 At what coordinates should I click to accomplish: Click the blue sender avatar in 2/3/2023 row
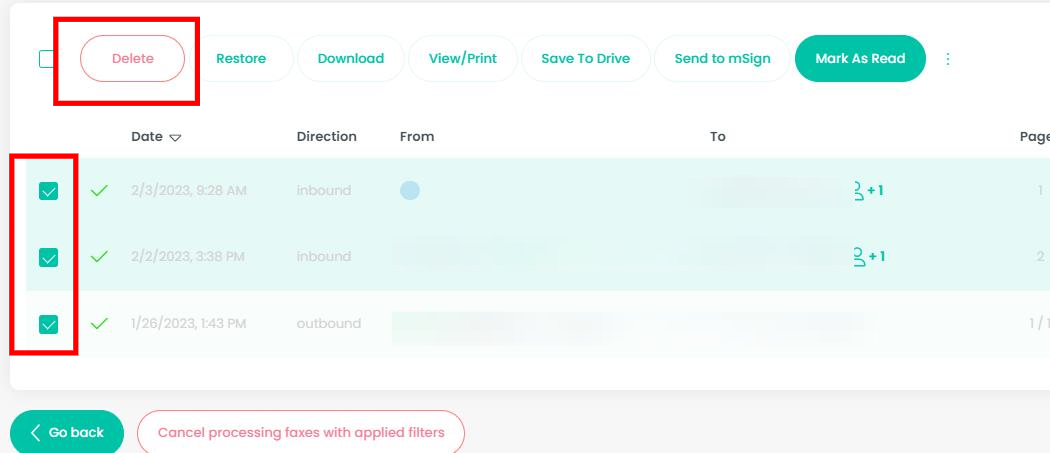tap(410, 191)
